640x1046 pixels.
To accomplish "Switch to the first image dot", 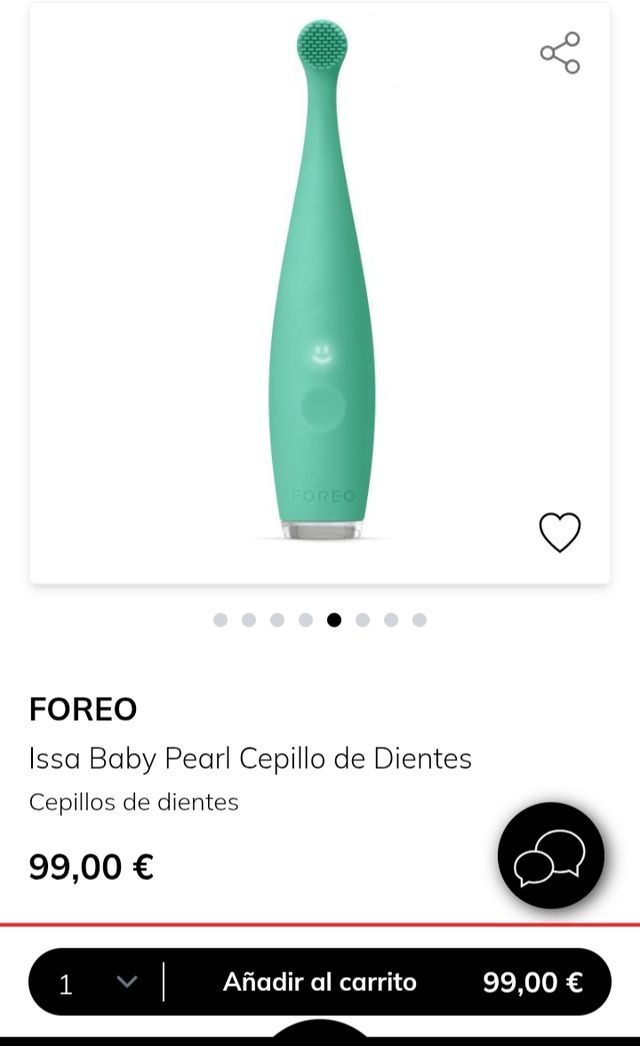I will click(219, 619).
